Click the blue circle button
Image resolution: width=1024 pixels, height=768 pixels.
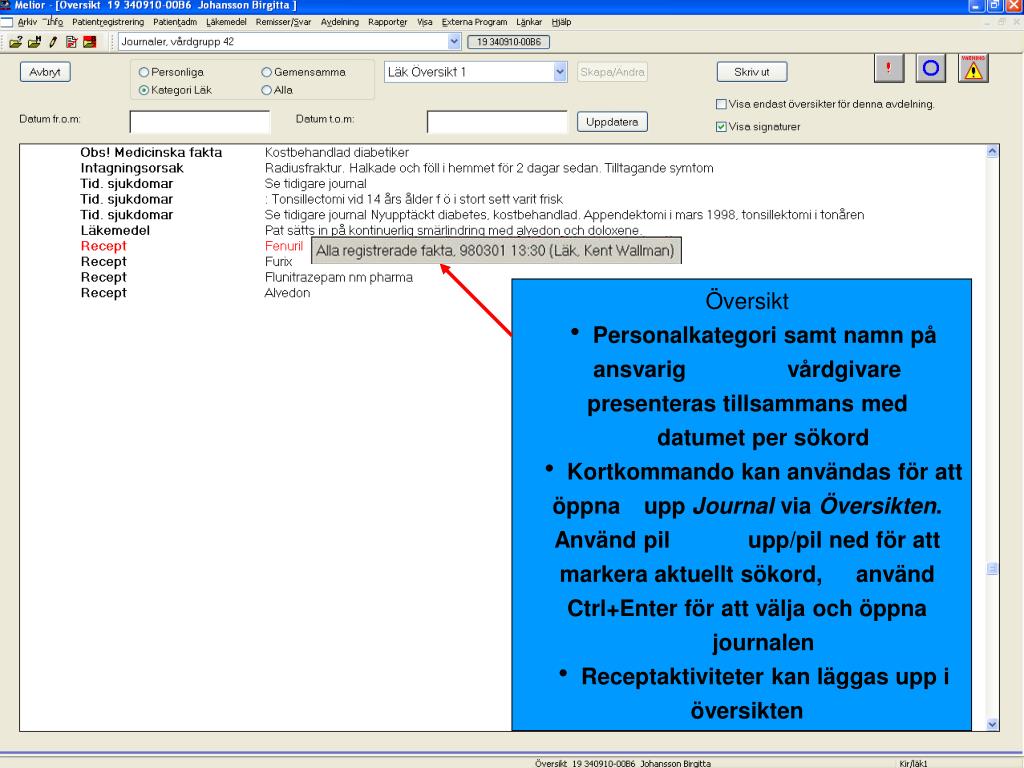(931, 68)
